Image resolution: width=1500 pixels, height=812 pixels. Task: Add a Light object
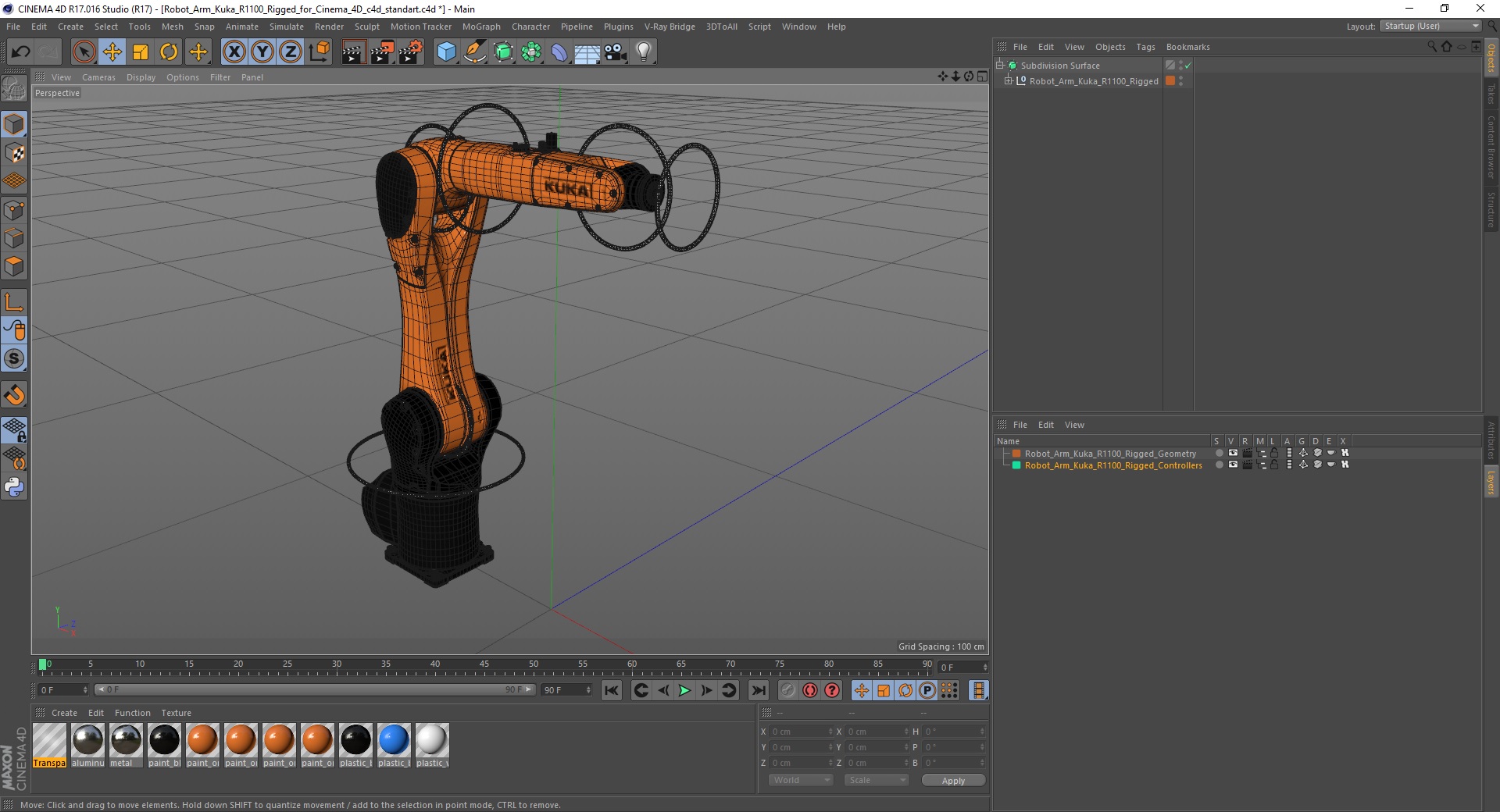click(644, 52)
